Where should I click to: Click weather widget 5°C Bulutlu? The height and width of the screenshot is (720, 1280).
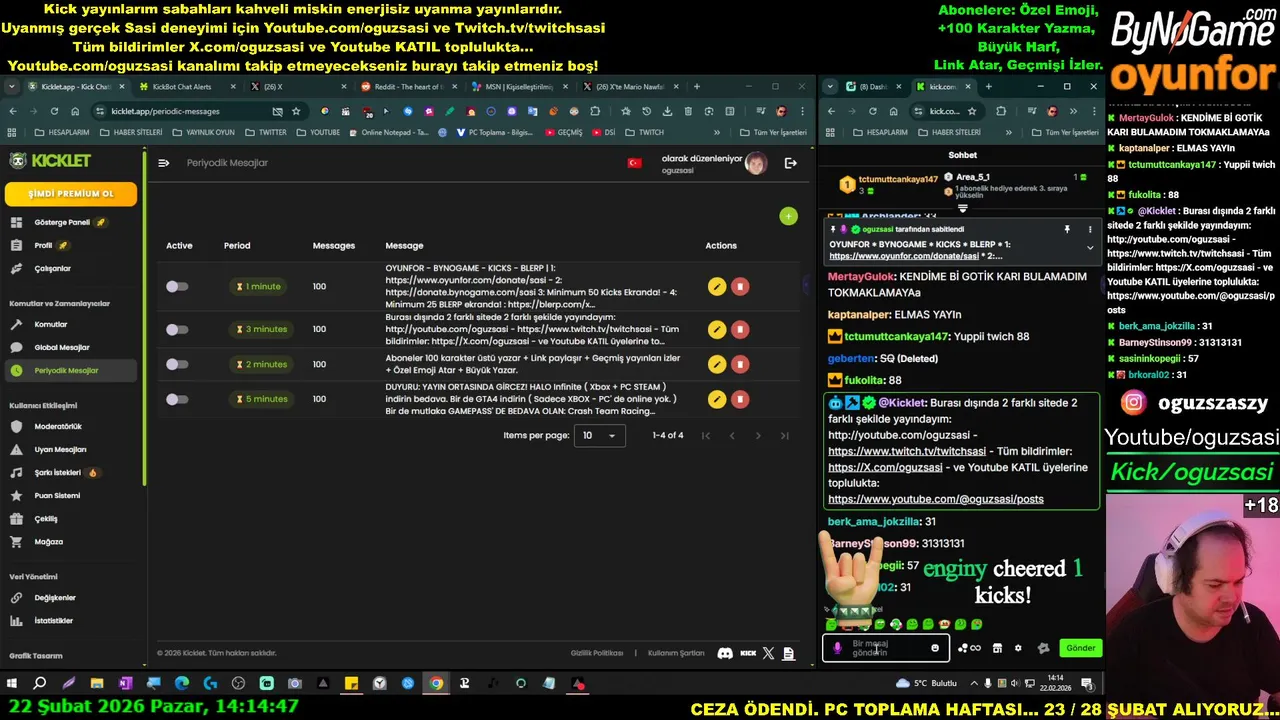coord(926,684)
